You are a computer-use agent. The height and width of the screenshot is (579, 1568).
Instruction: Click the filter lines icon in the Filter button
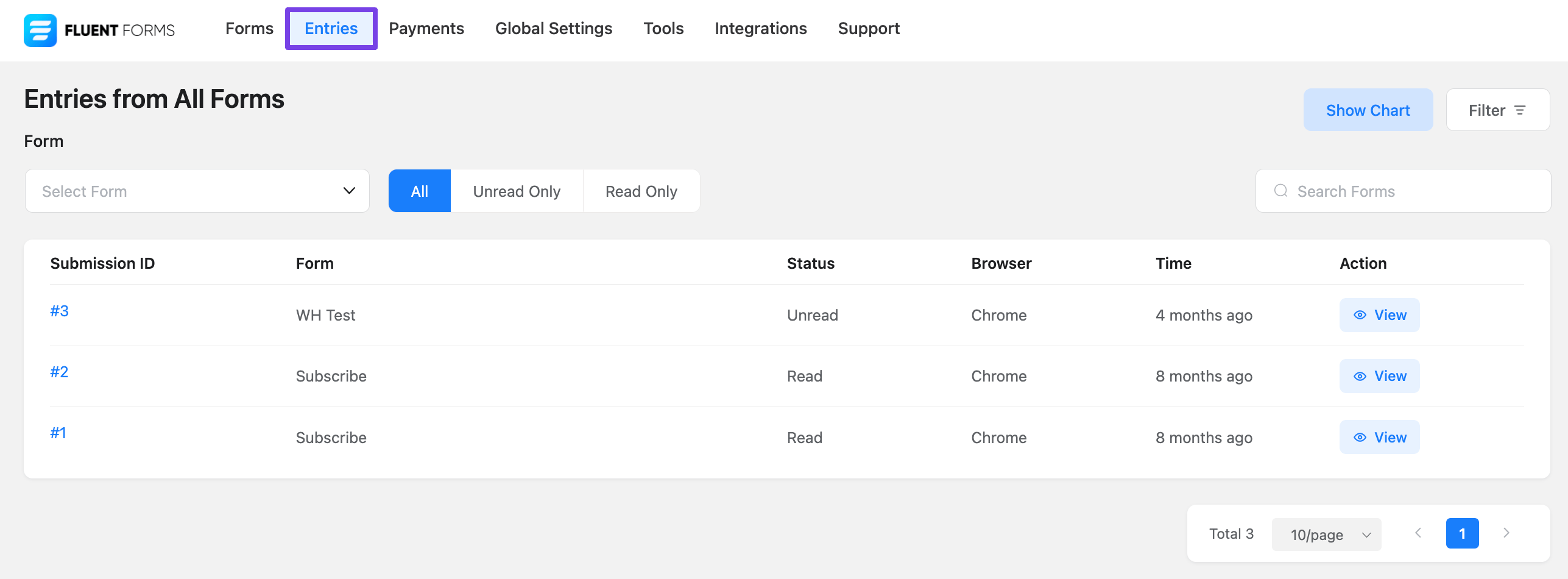point(1520,110)
